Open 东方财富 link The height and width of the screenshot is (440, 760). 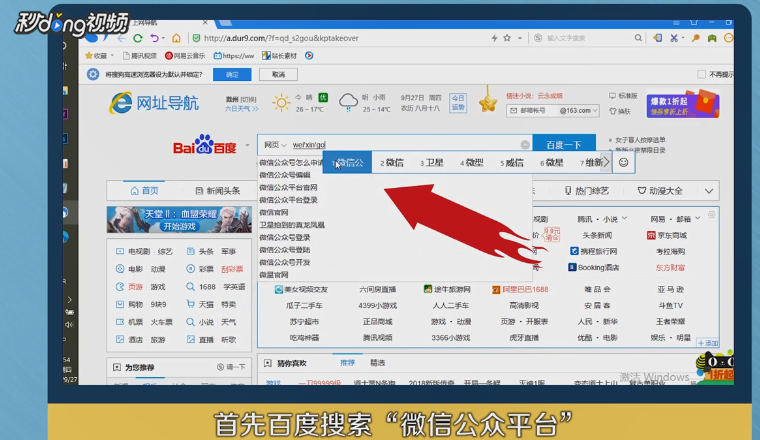[670, 267]
